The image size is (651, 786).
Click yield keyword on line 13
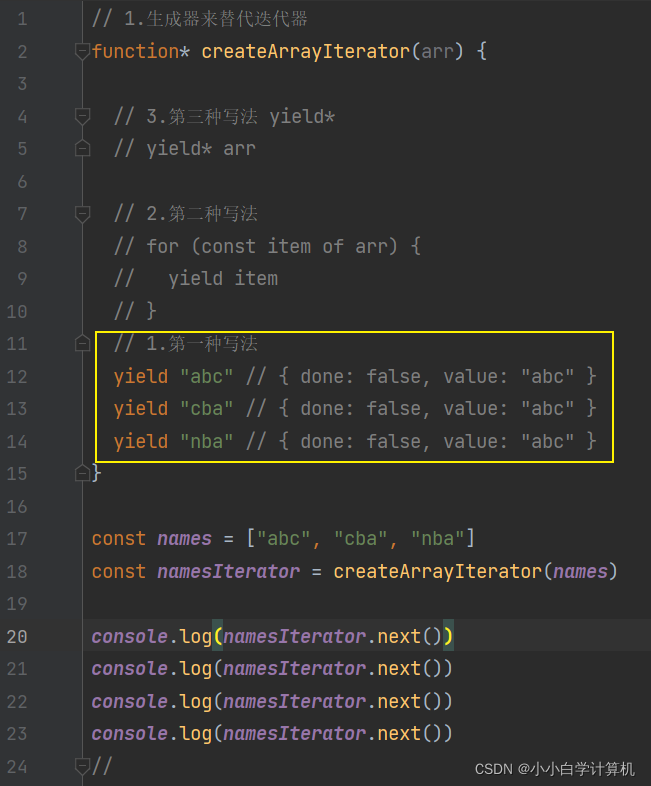click(141, 409)
